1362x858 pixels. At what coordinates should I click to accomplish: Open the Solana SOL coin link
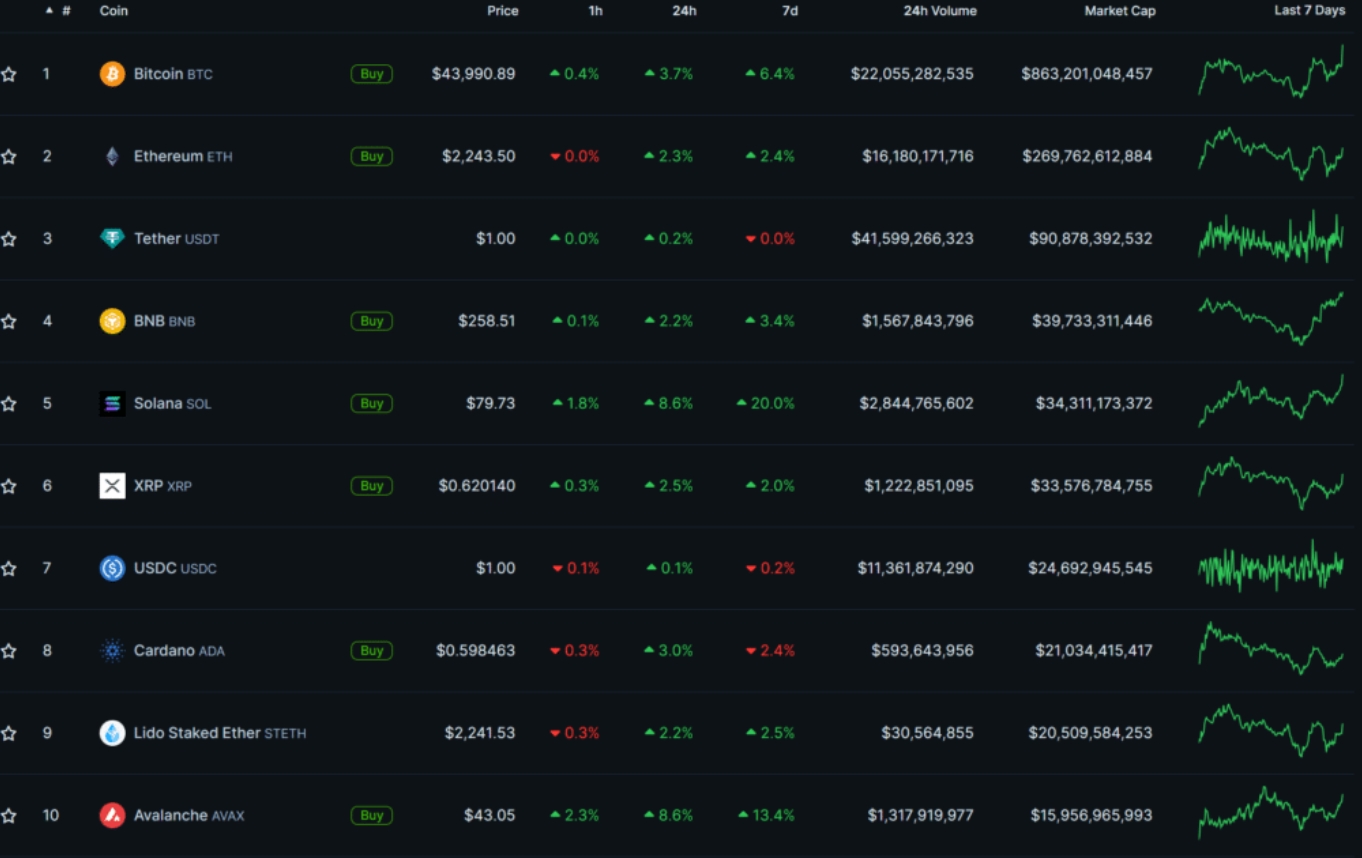pos(172,404)
